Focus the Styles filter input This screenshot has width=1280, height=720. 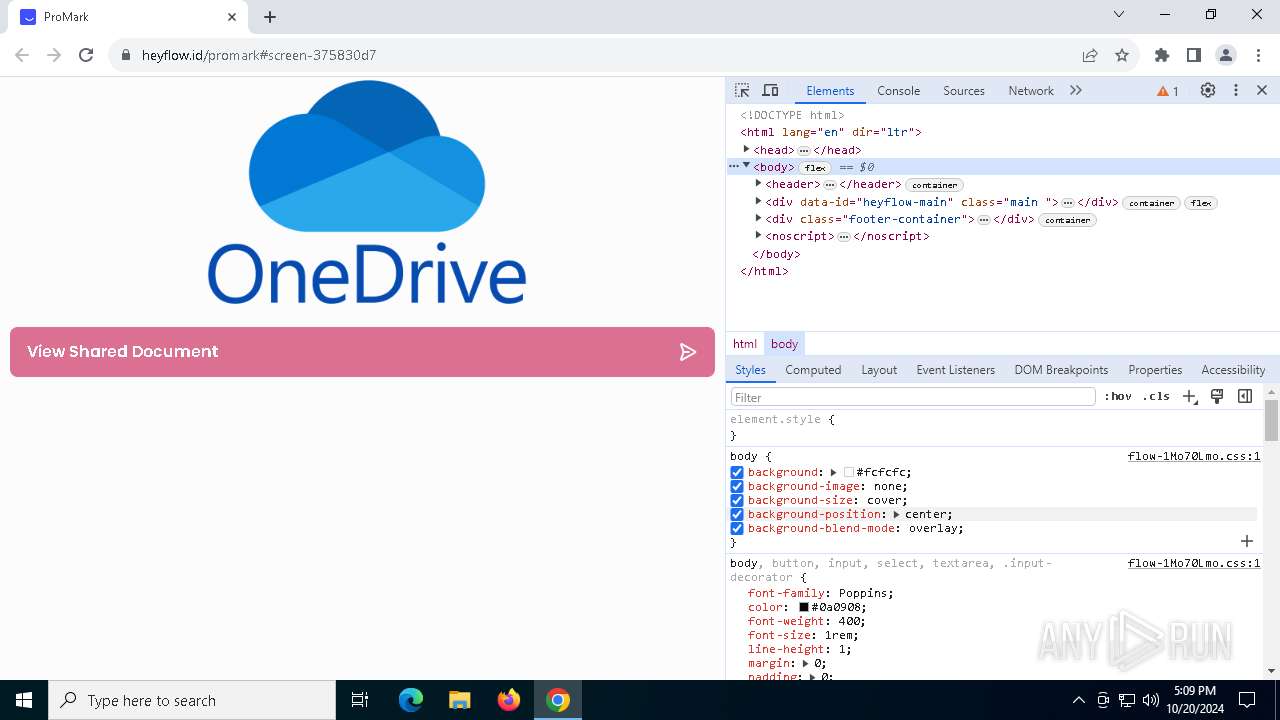pyautogui.click(x=913, y=397)
